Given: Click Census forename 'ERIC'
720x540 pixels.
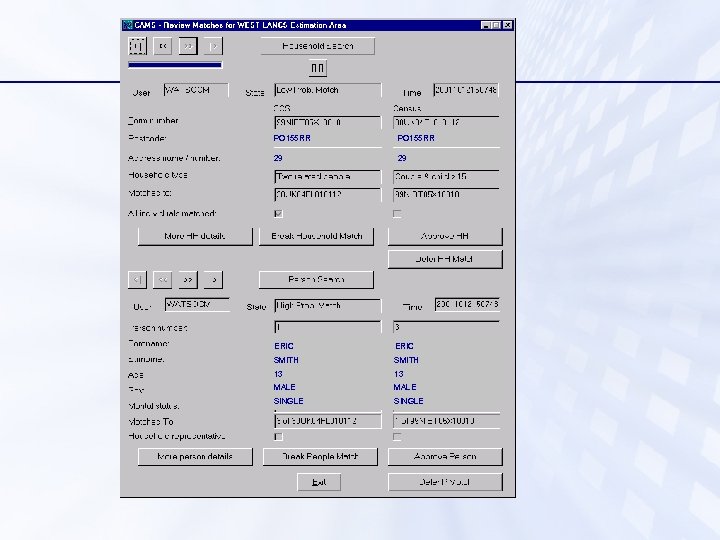Looking at the screenshot, I should (x=405, y=346).
